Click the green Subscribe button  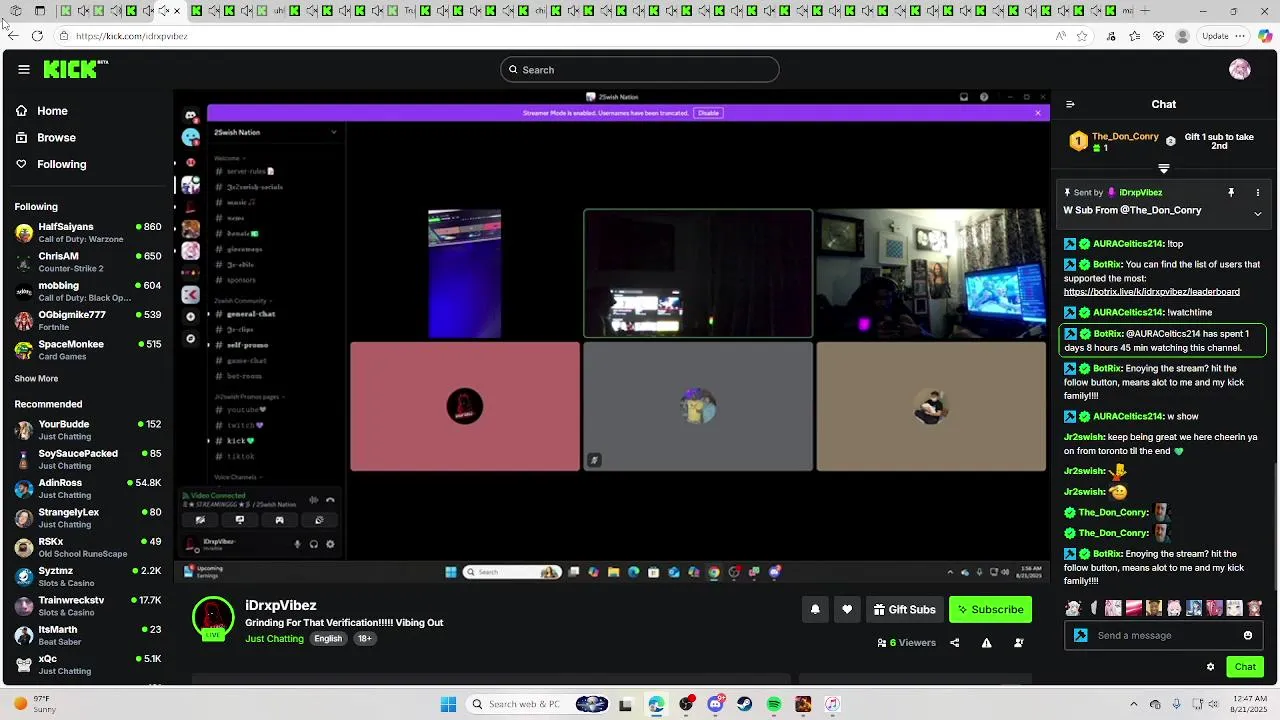click(990, 609)
